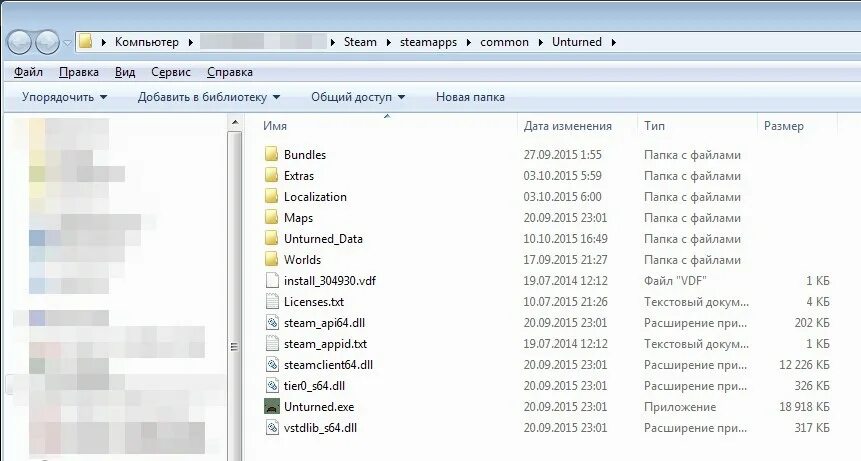Click the steam_api64.dll file icon
The width and height of the screenshot is (861, 461).
pyautogui.click(x=272, y=322)
